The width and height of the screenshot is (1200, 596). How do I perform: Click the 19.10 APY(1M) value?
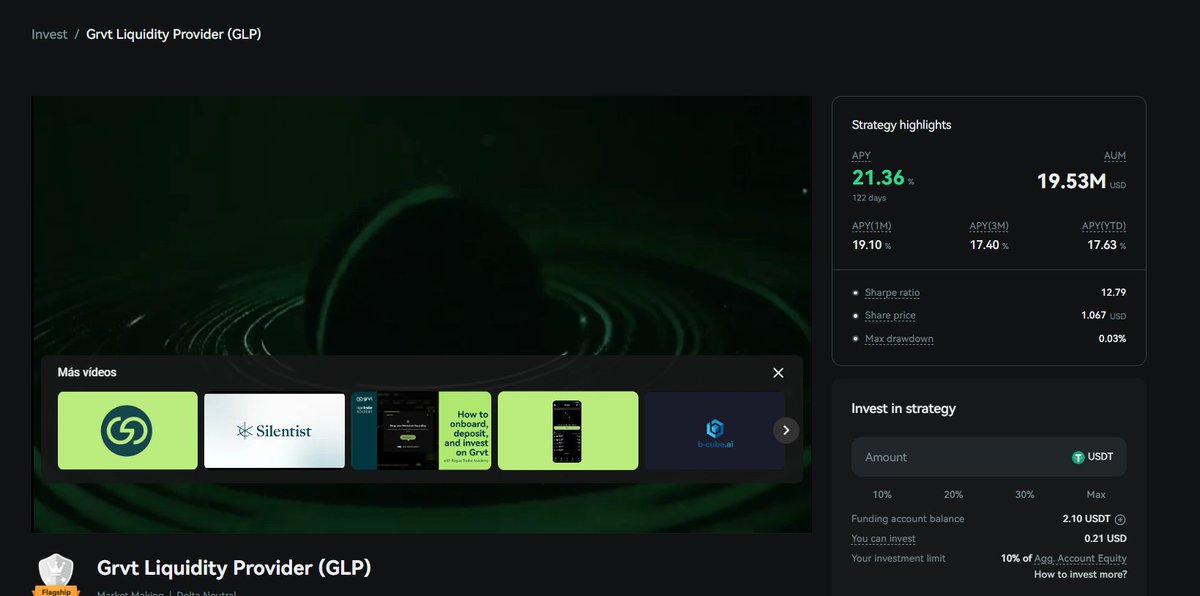867,244
